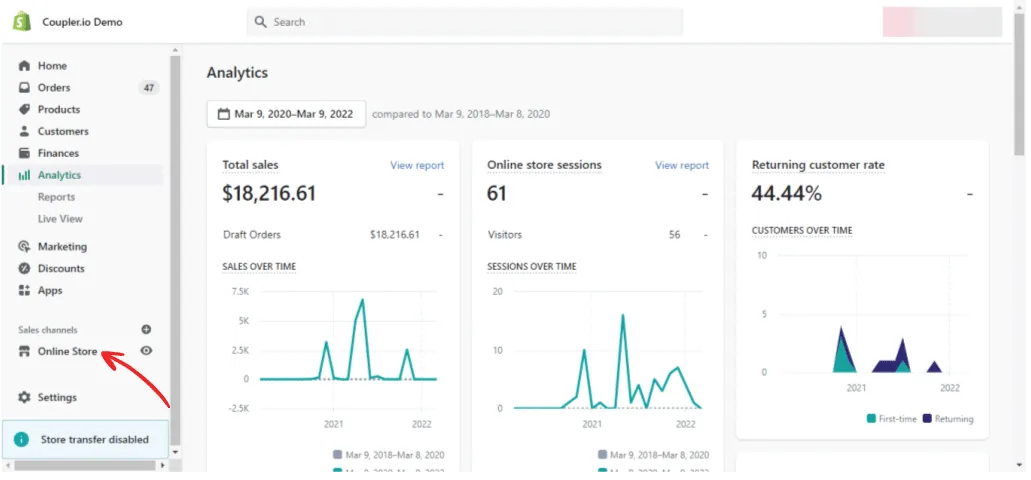The image size is (1031, 480).
Task: Click the SALES OVER TIME label
Action: 259,266
